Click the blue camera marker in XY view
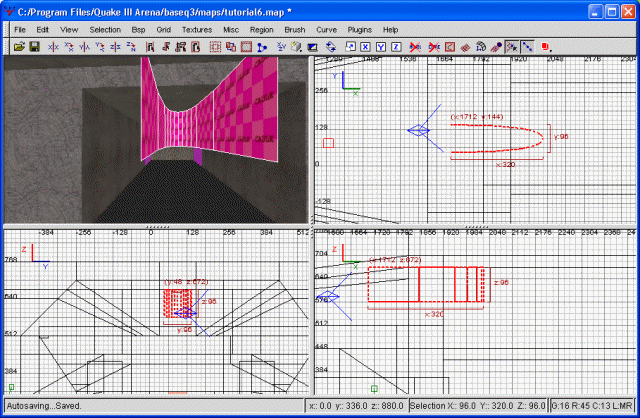The image size is (640, 418). pyautogui.click(x=419, y=131)
